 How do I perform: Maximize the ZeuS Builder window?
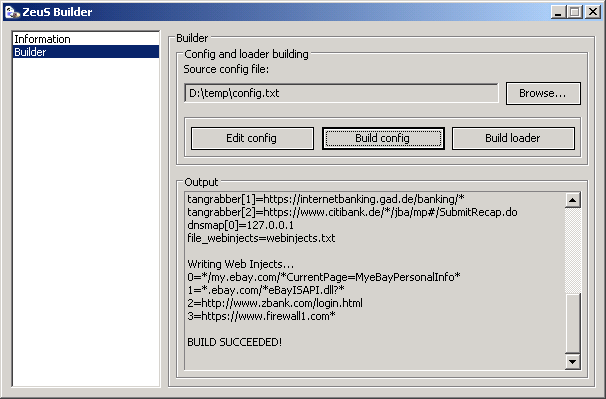574,12
